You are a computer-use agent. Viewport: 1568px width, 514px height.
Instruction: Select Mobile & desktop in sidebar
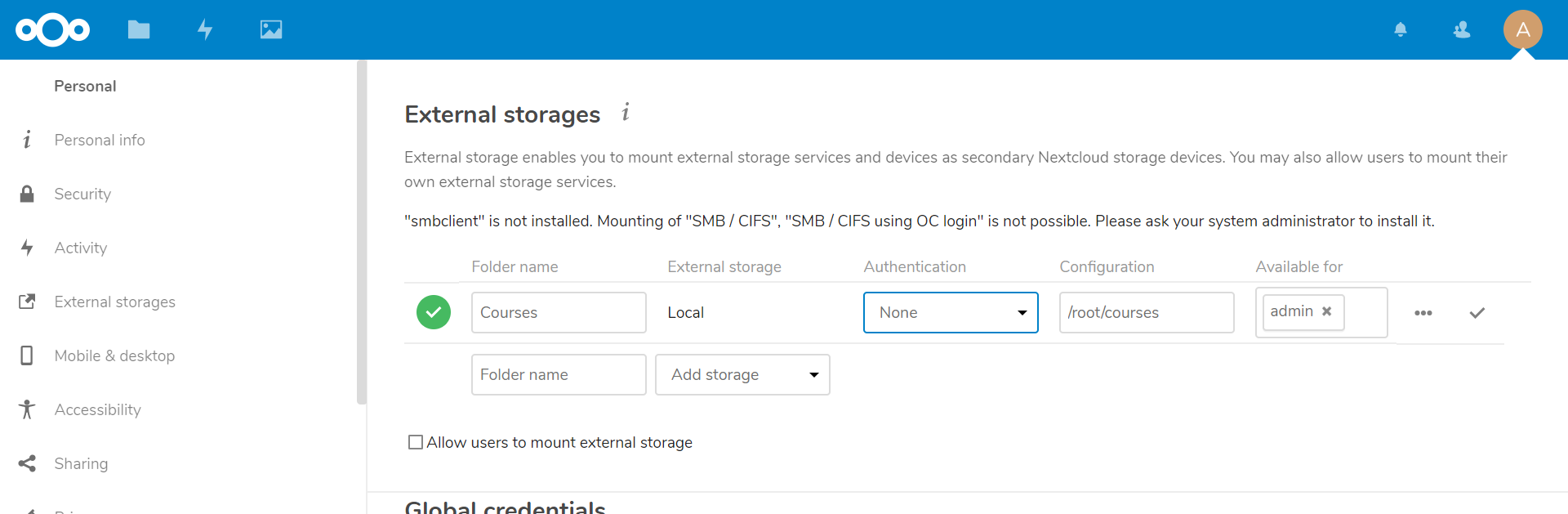point(114,356)
